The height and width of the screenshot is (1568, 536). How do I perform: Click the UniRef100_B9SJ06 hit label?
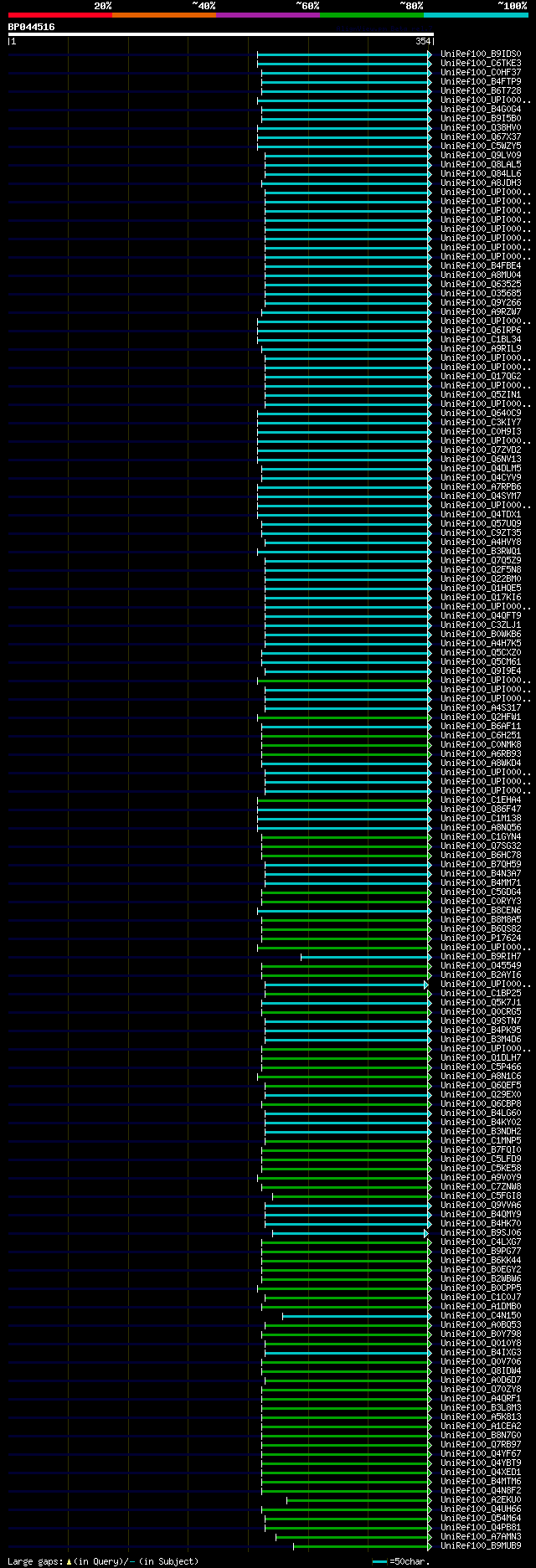coord(481,1233)
